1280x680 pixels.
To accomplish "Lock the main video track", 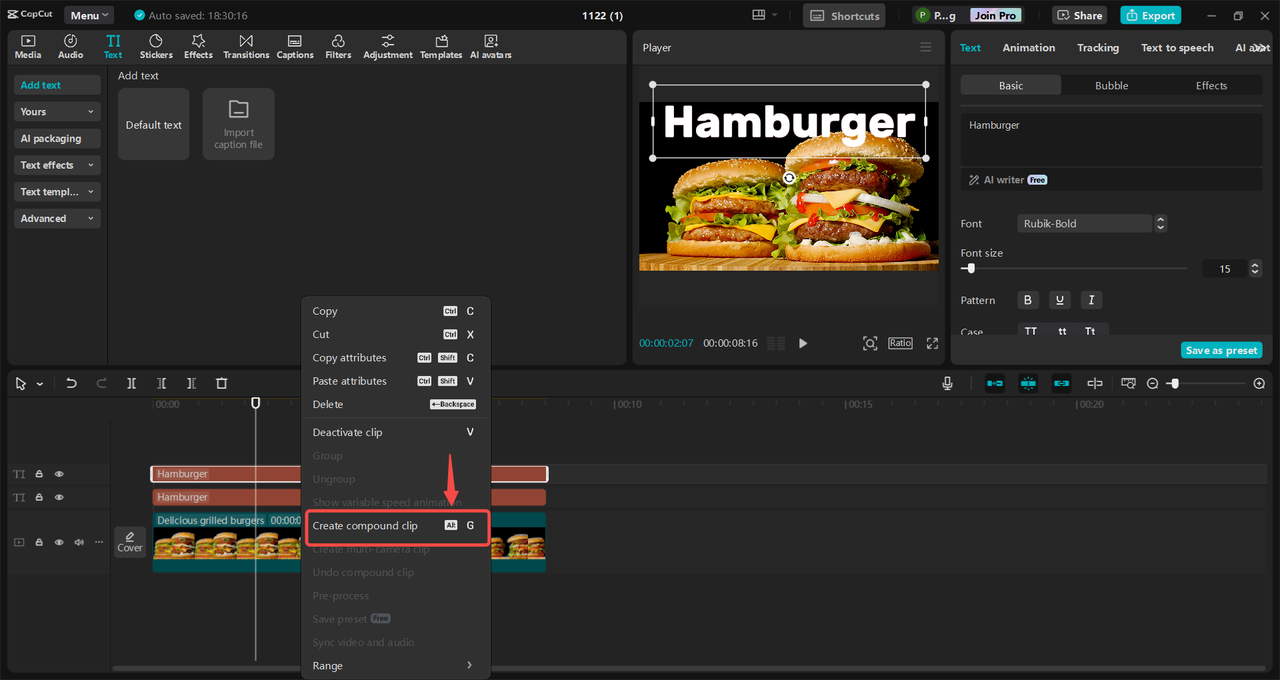I will pyautogui.click(x=39, y=542).
